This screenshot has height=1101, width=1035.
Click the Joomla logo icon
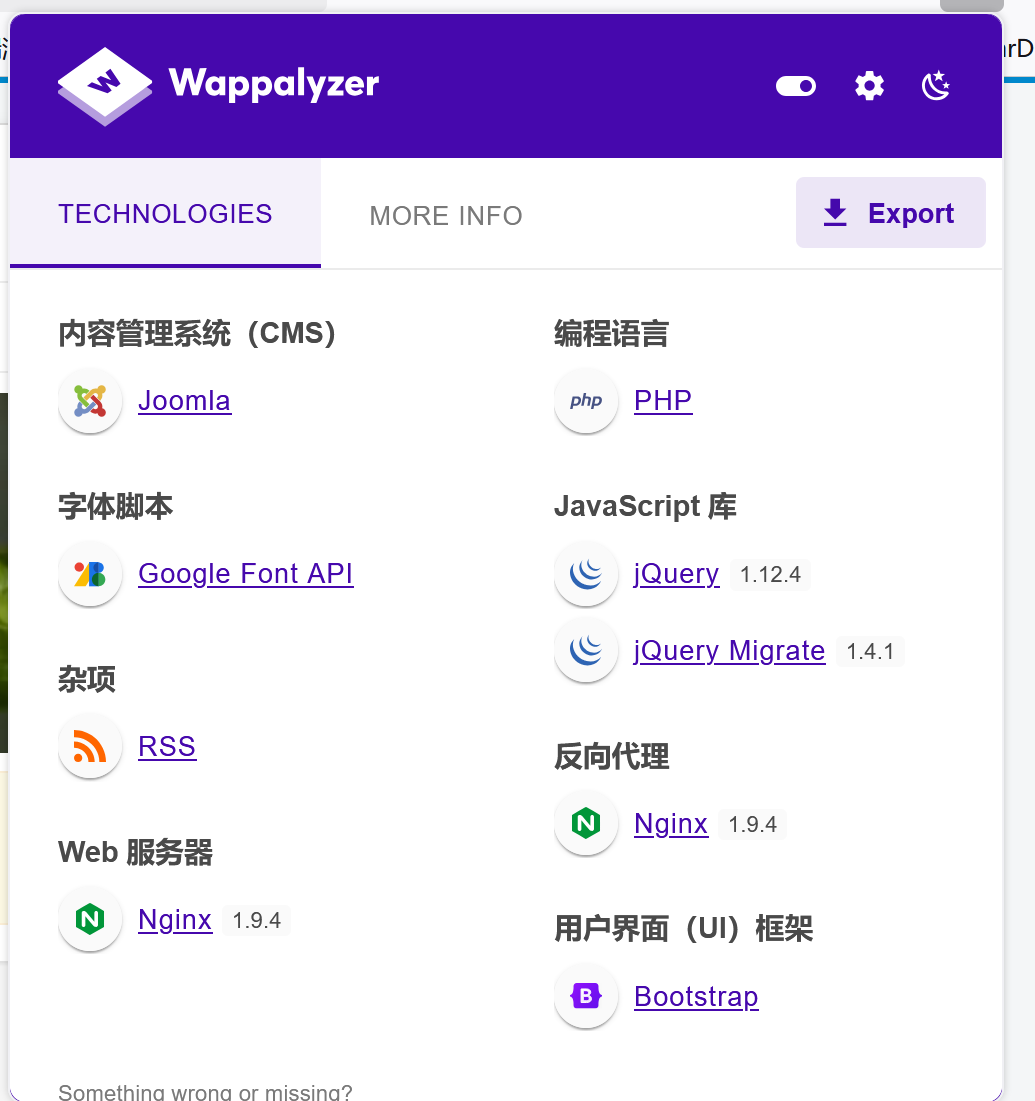(90, 401)
